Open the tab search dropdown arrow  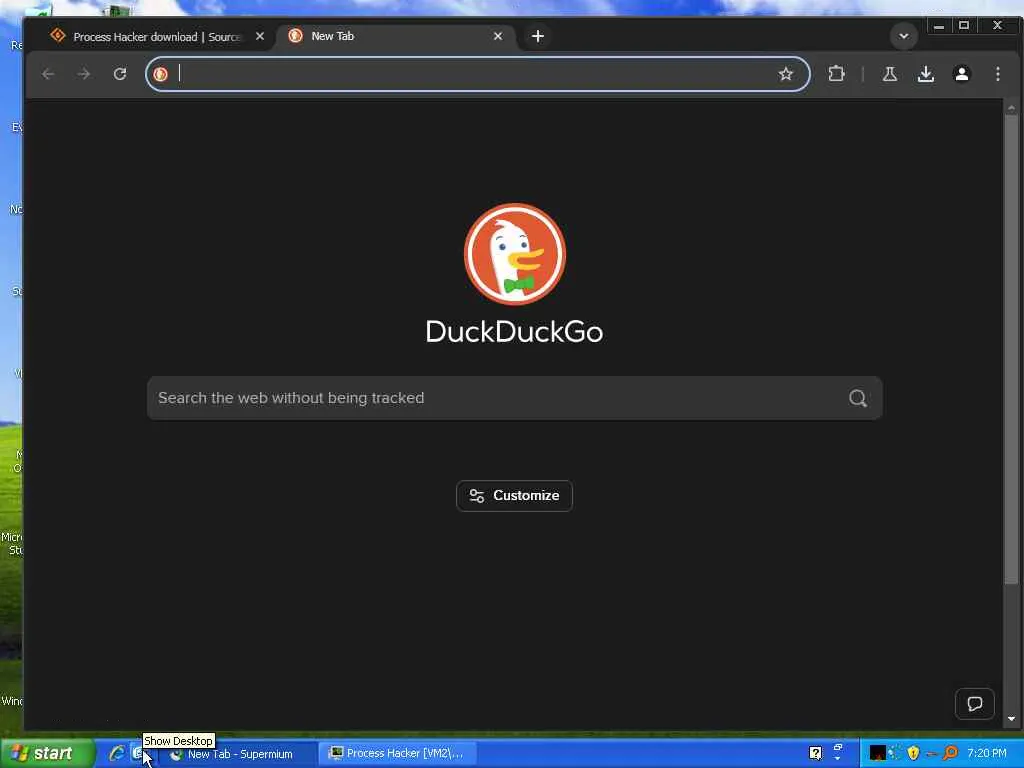(x=904, y=37)
